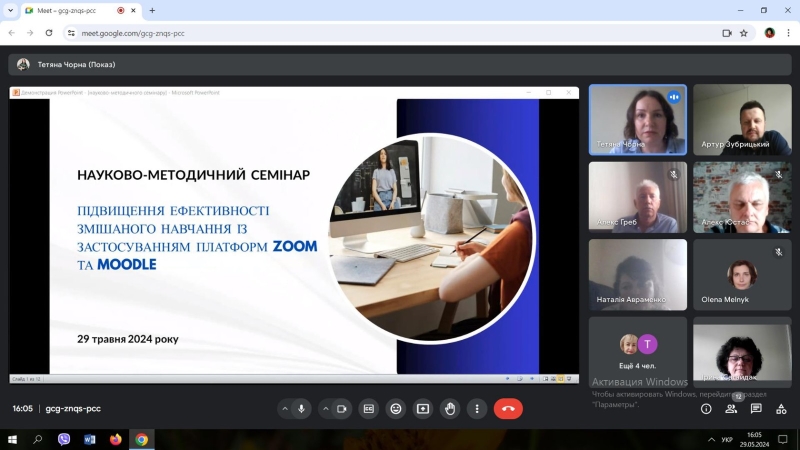The image size is (800, 450).
Task: Select Ірина Сагайдак video tile
Action: coord(742,352)
